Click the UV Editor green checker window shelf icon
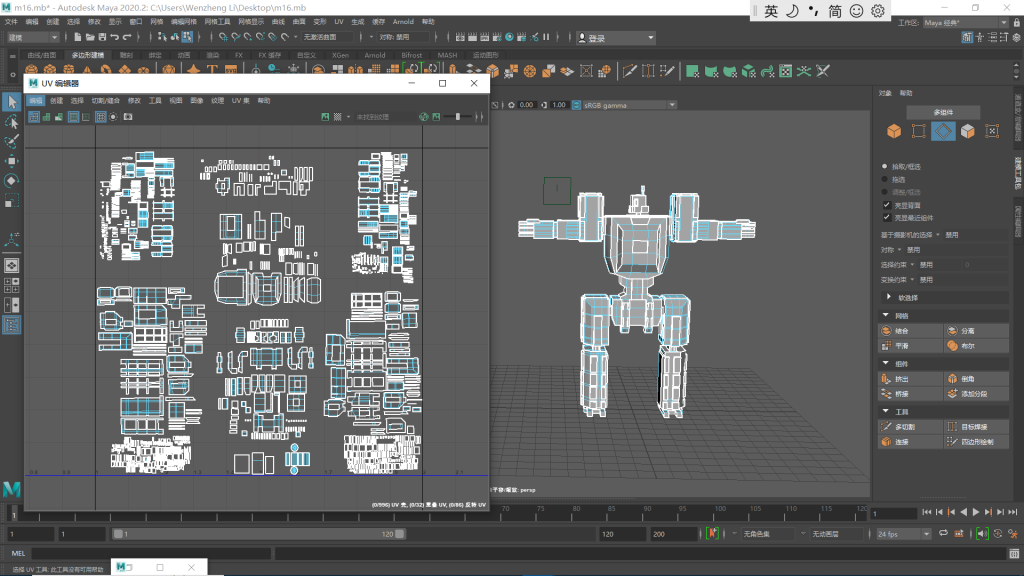The height and width of the screenshot is (576, 1024). tap(786, 71)
